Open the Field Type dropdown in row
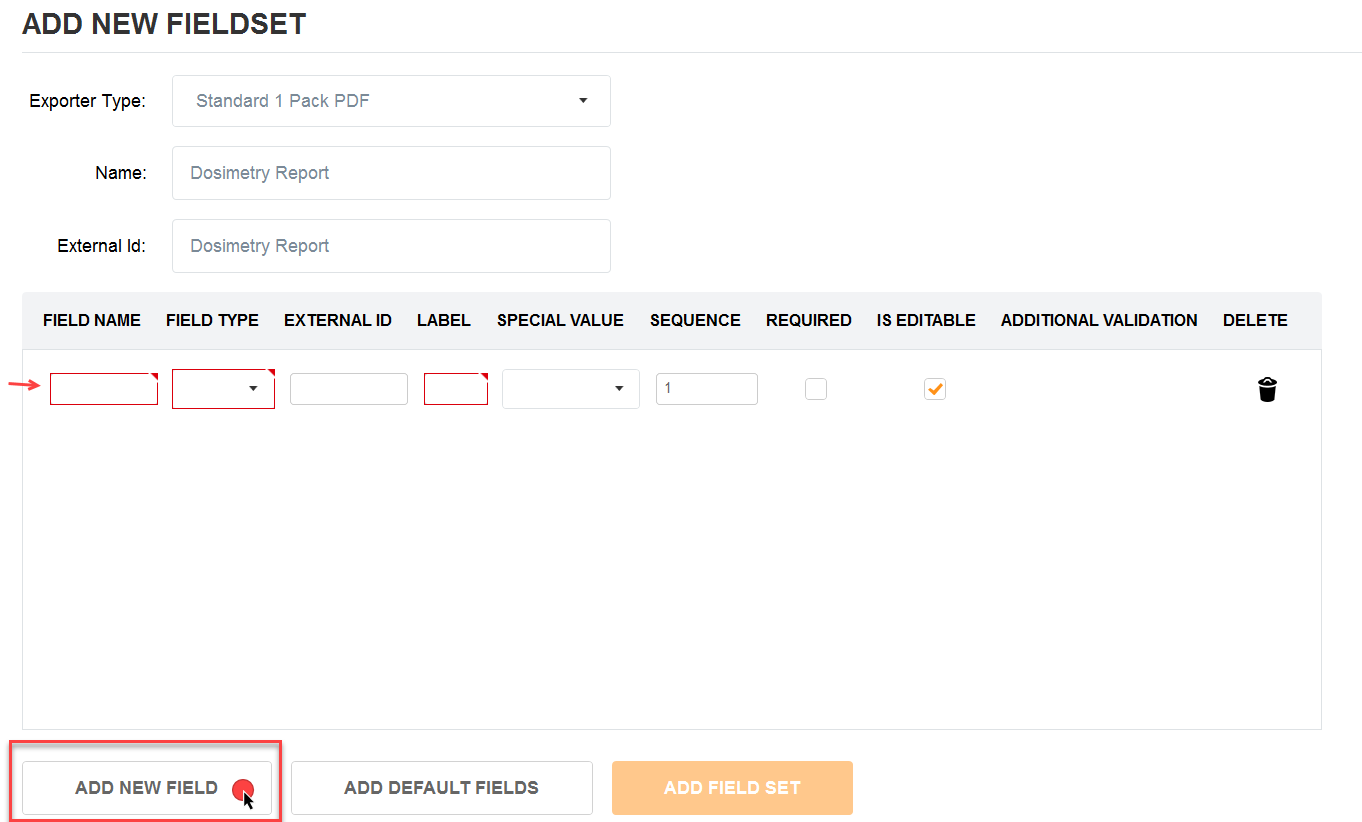 (x=223, y=389)
